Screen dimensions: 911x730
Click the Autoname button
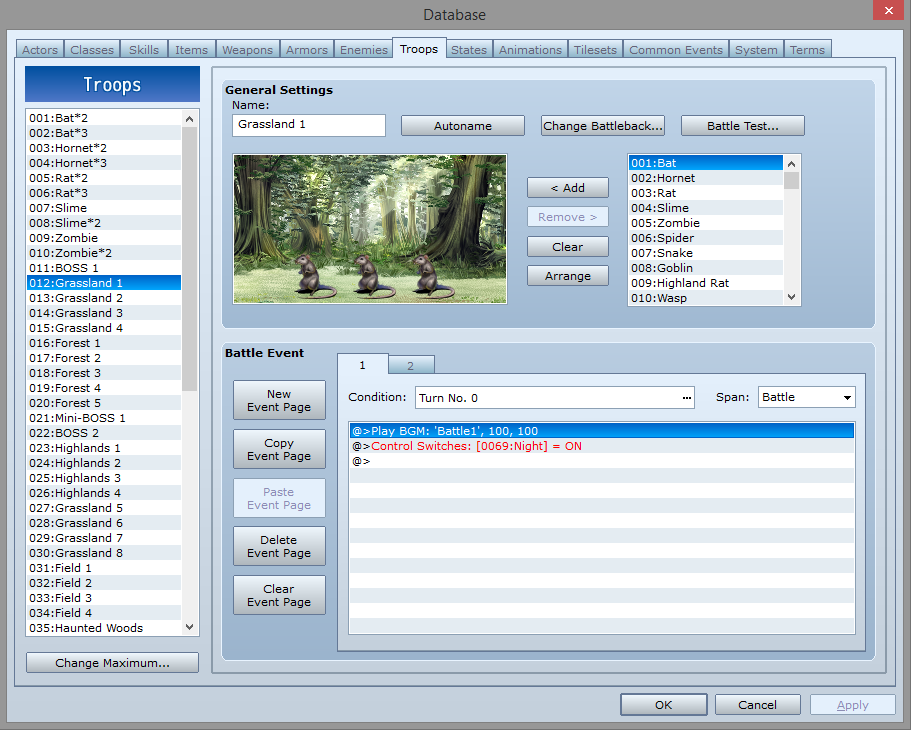point(462,125)
